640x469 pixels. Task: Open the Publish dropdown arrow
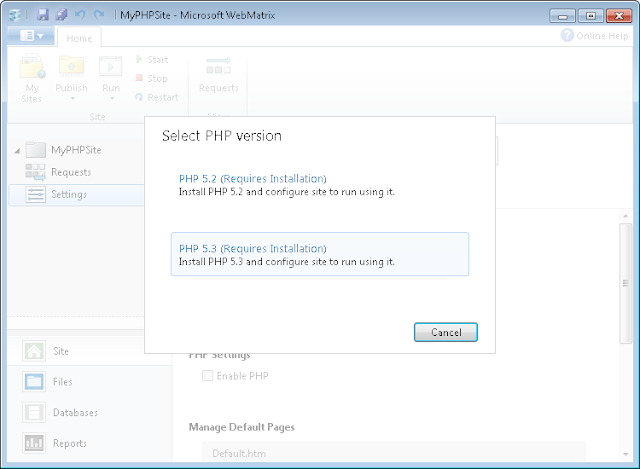[x=72, y=99]
